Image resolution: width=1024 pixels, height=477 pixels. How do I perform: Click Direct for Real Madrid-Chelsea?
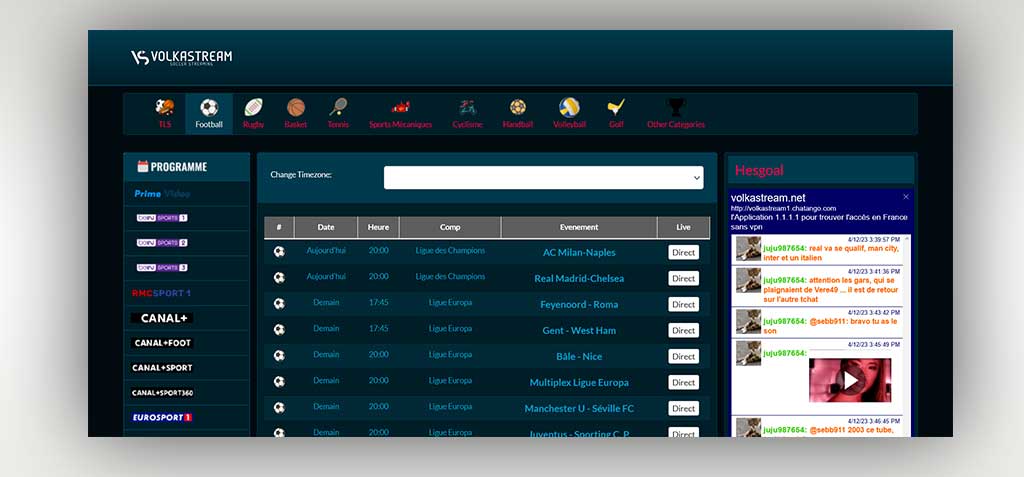coord(683,278)
